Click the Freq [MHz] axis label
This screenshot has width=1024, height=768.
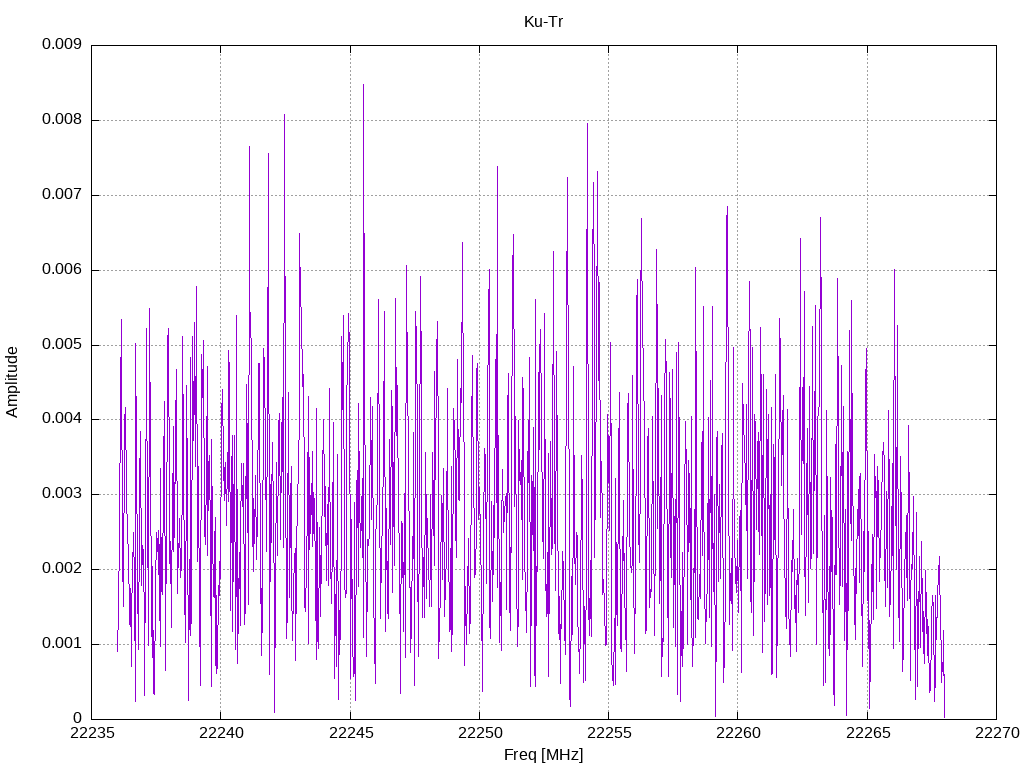(543, 755)
